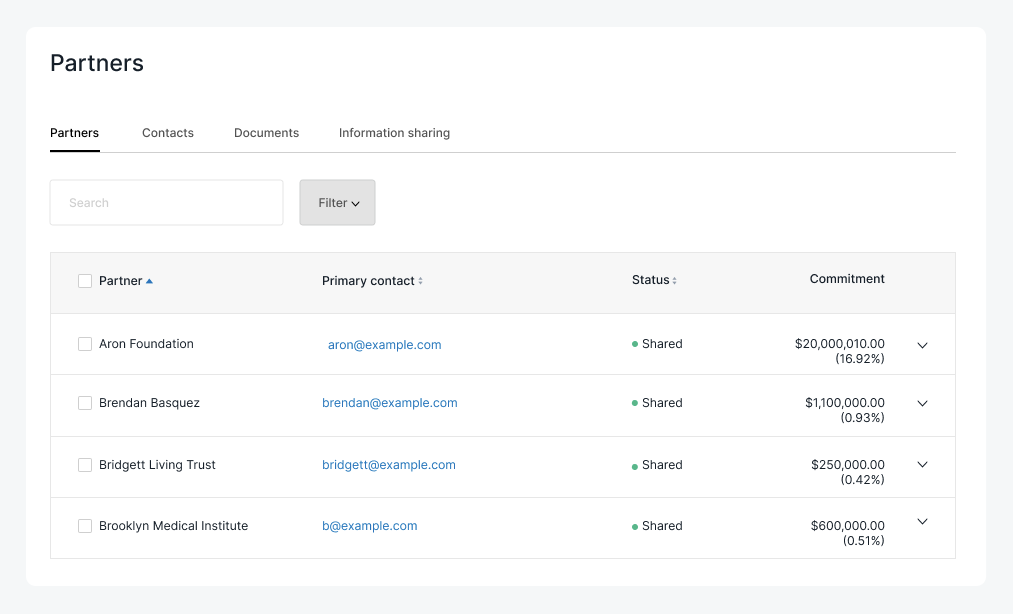Click the $20,000,010.00 commitment value

840,344
